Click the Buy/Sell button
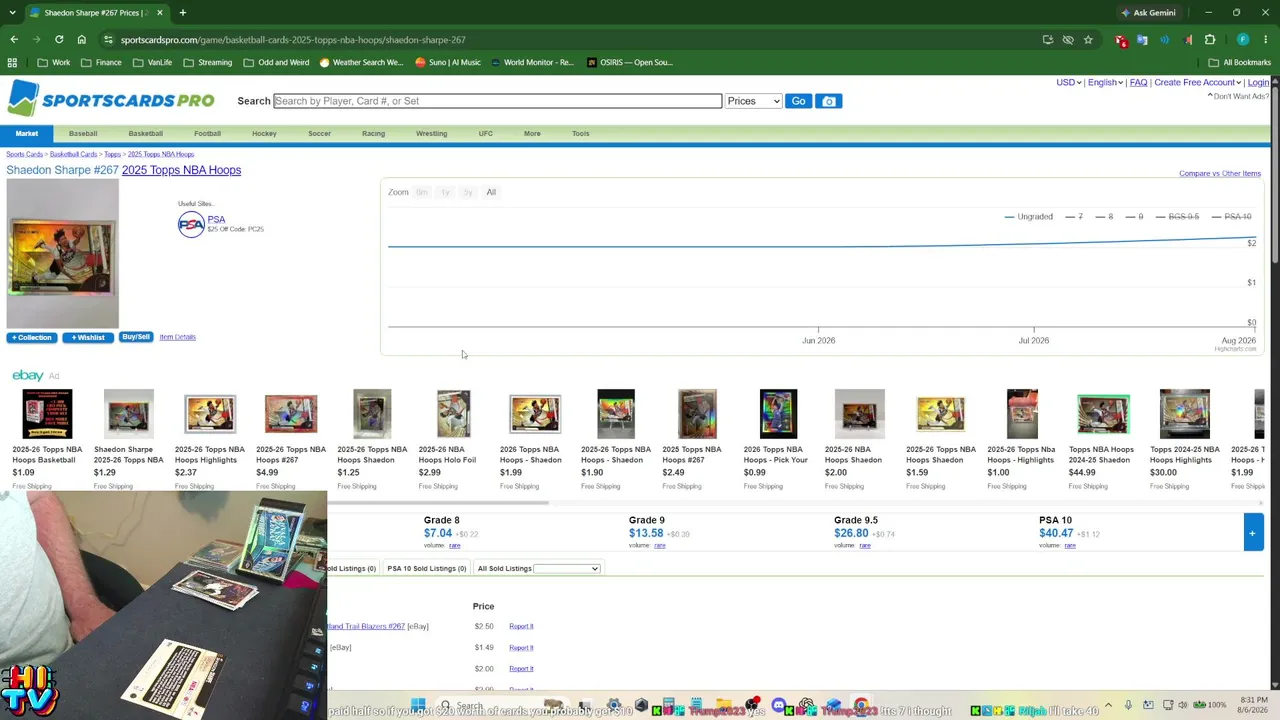The height and width of the screenshot is (720, 1280). 135,337
